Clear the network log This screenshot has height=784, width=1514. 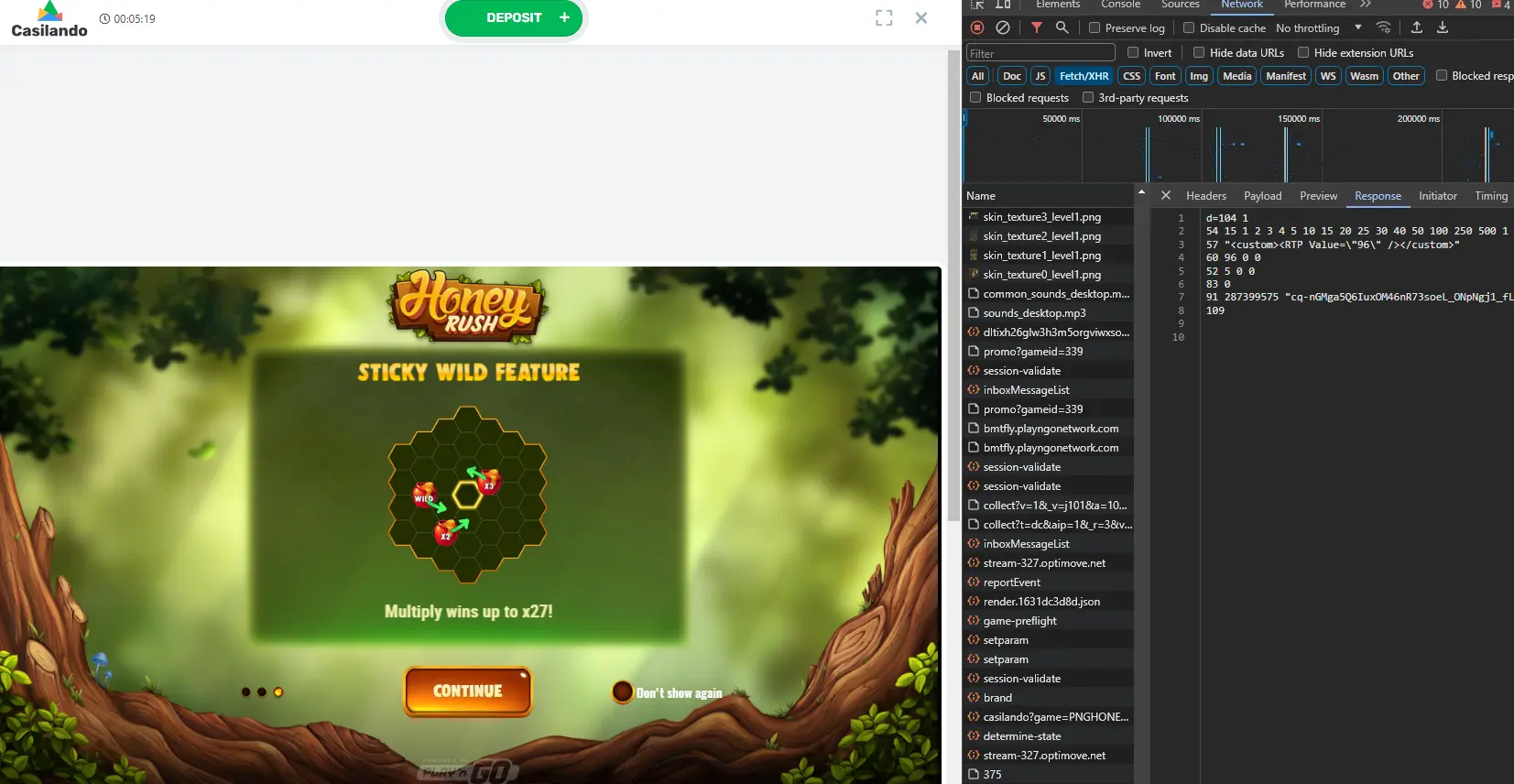(1003, 27)
